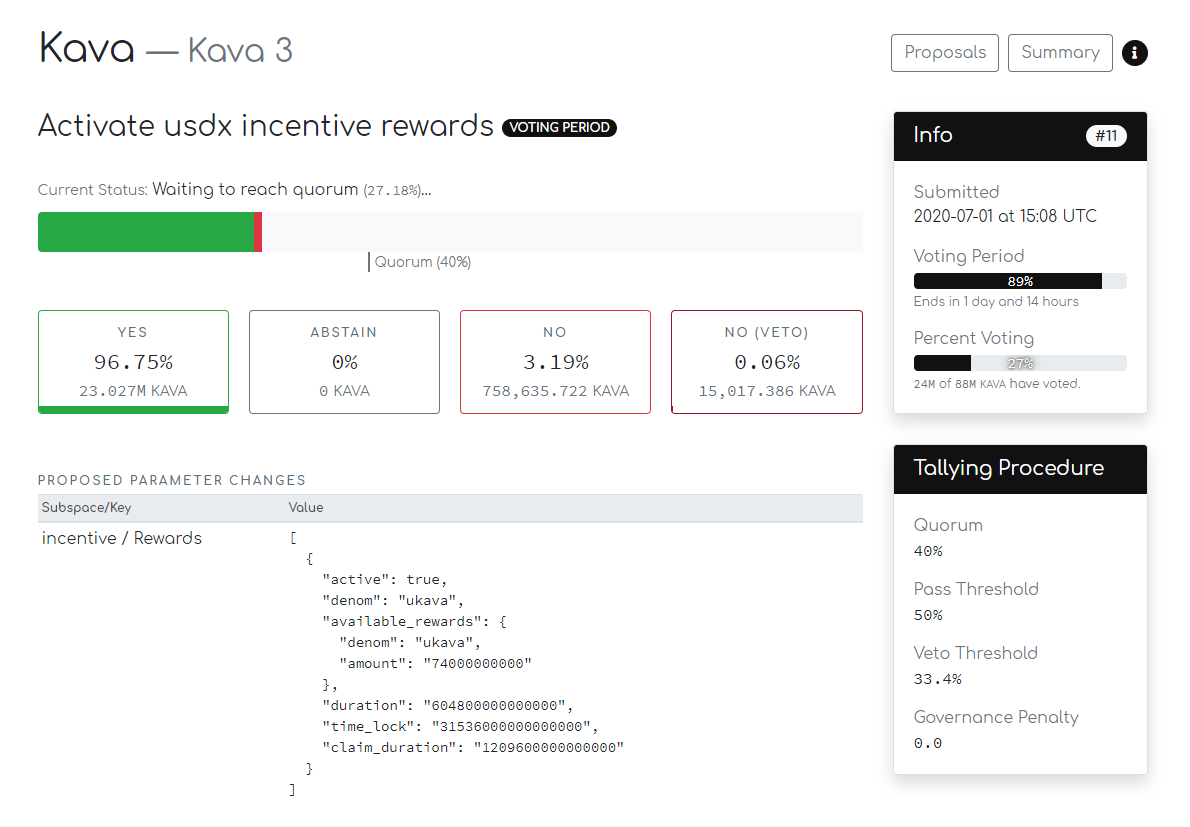The height and width of the screenshot is (827, 1190).
Task: Click the Quorum (40%) marker label
Action: point(423,262)
